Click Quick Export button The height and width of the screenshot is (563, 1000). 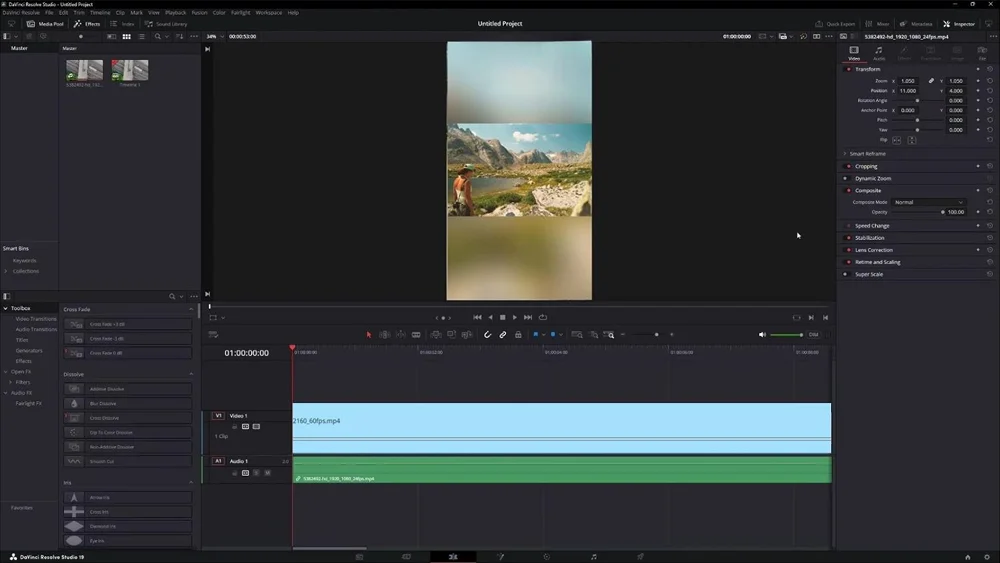(835, 24)
